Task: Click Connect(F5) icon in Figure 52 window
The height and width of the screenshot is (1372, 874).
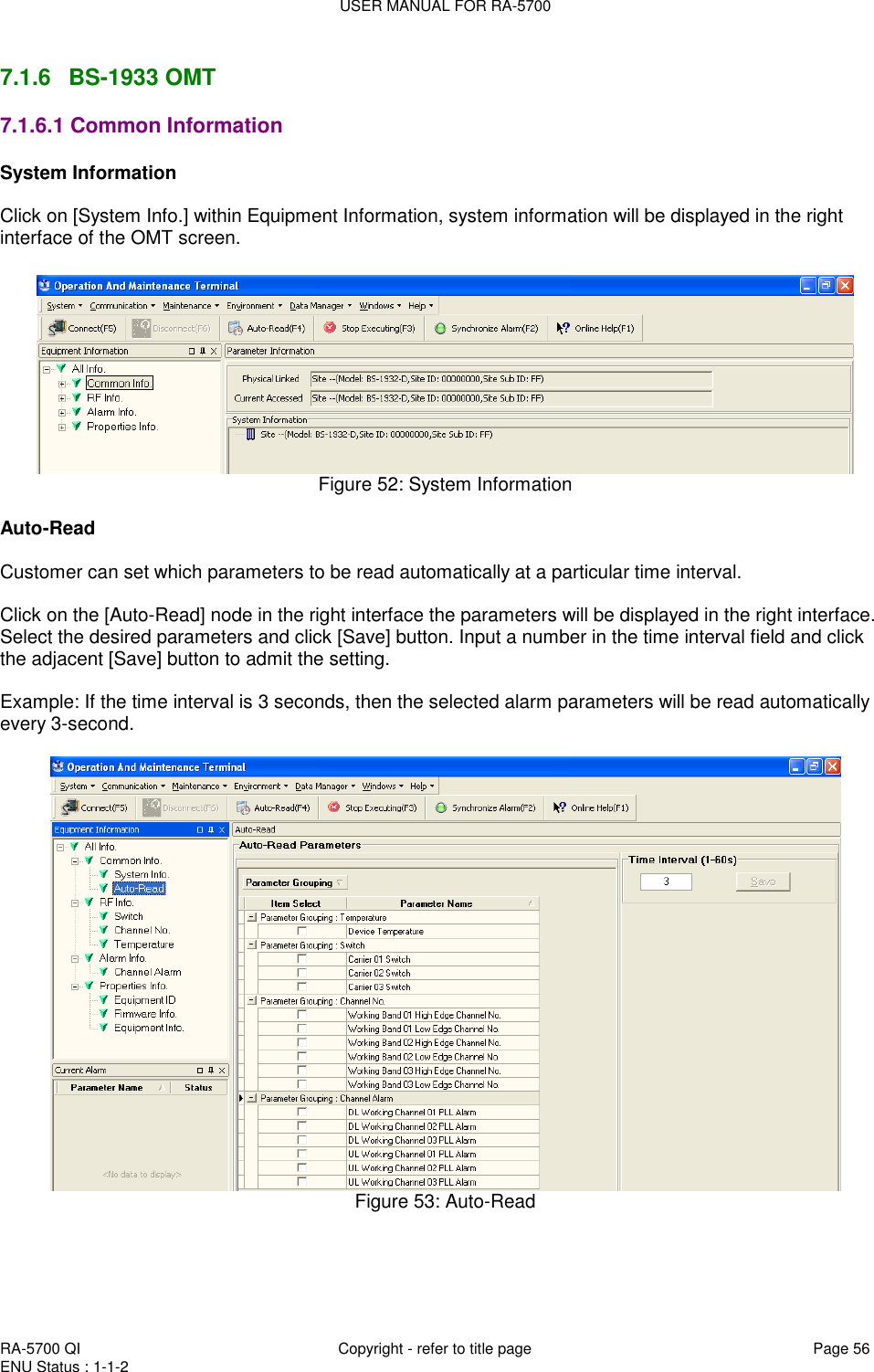Action: (x=58, y=328)
